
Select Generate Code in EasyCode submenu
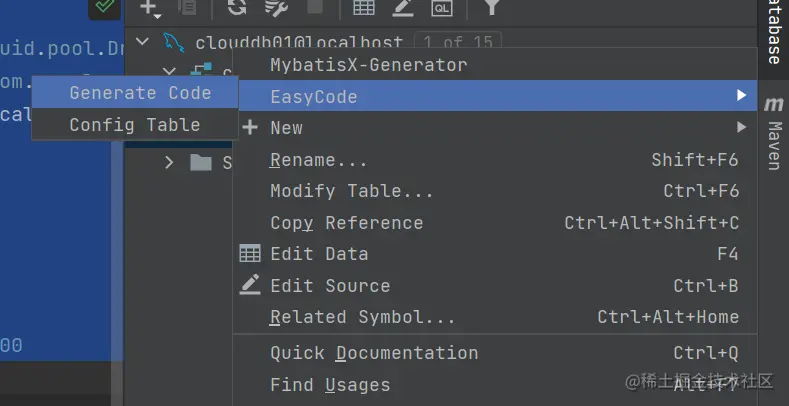click(x=135, y=93)
